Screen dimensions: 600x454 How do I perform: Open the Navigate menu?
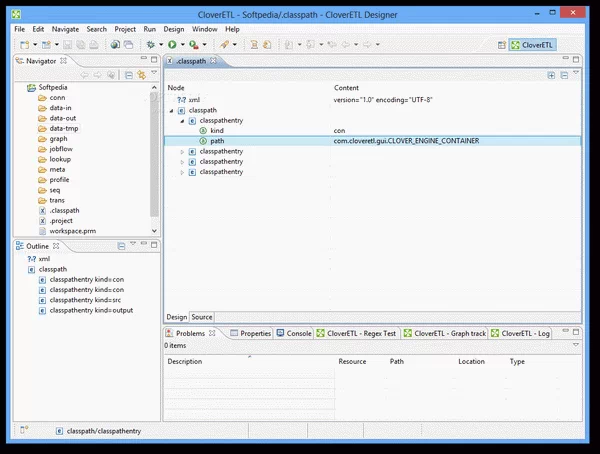click(65, 29)
